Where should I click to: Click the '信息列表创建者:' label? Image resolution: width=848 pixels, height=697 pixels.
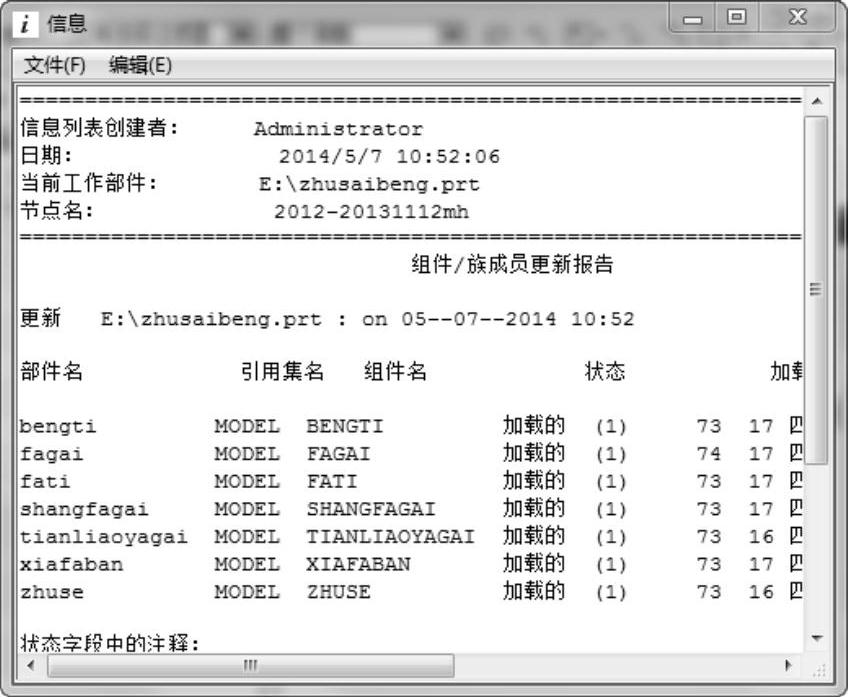pyautogui.click(x=100, y=128)
